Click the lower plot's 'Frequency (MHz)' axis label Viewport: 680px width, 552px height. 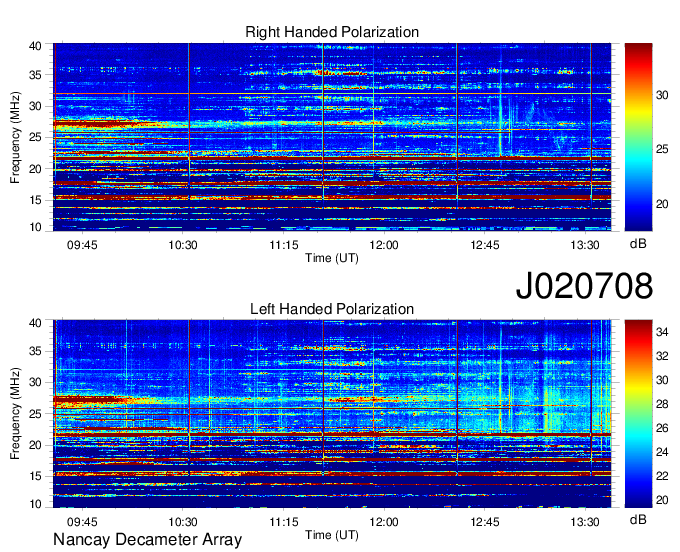(x=15, y=414)
